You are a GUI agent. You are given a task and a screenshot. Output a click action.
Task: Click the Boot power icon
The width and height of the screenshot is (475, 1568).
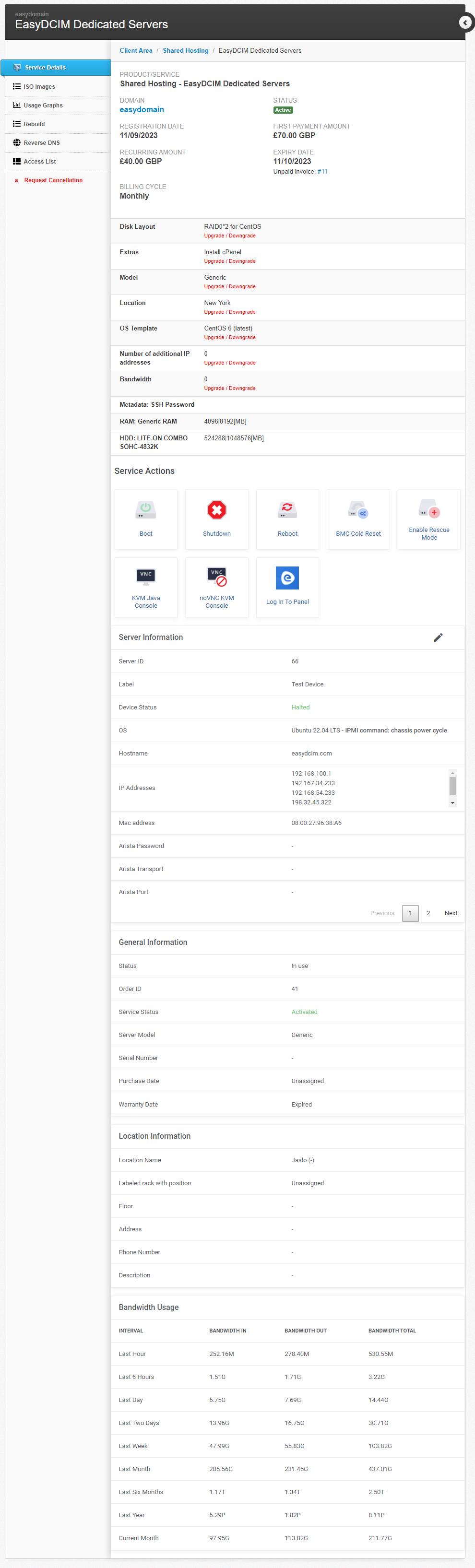point(145,509)
